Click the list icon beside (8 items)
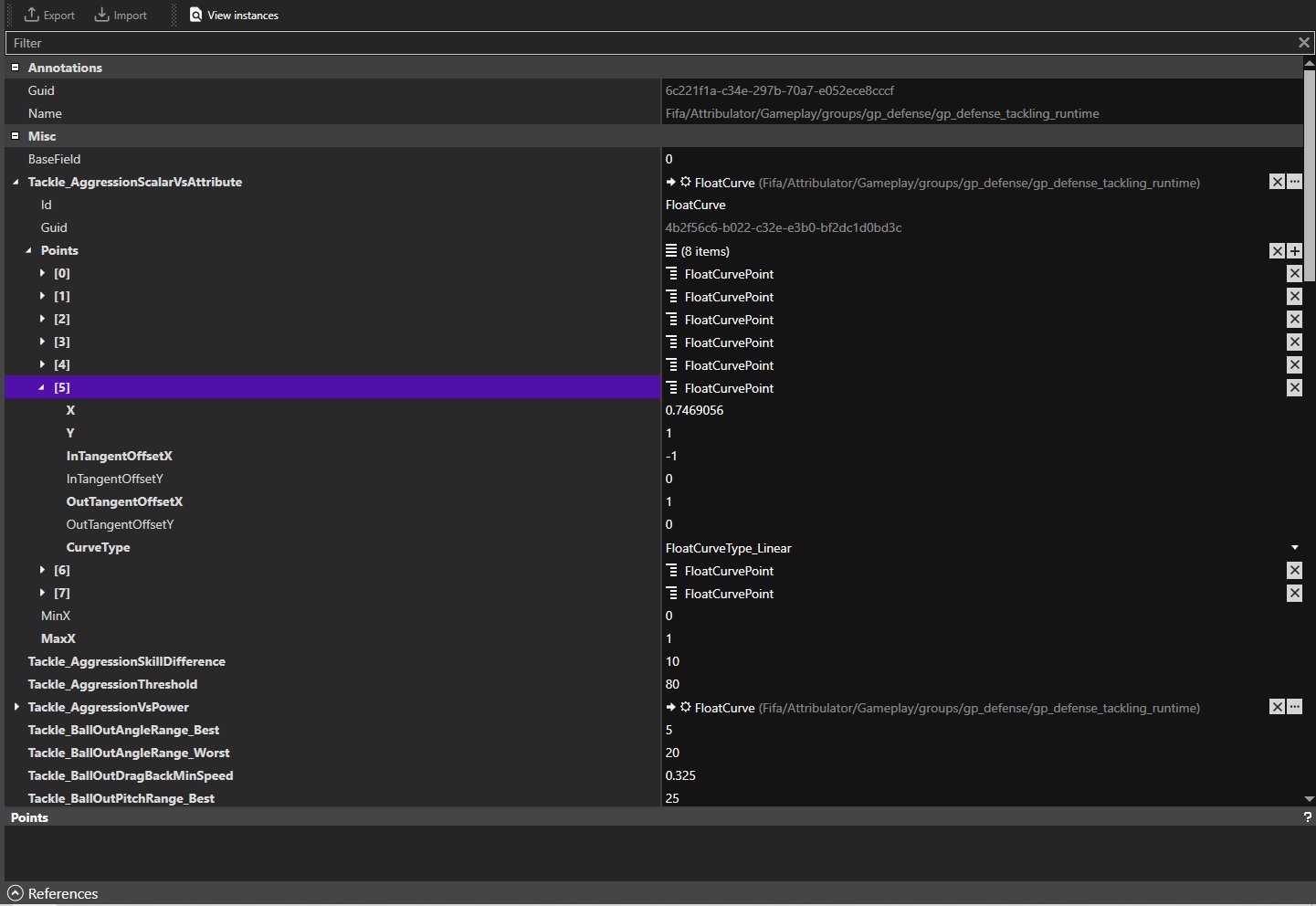This screenshot has width=1316, height=906. coord(673,250)
